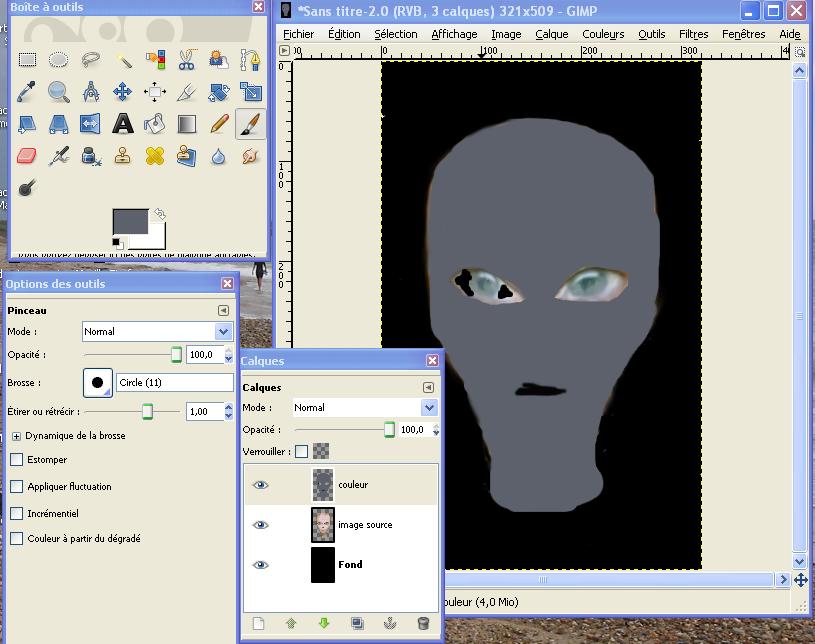
Task: Anchor the floating layer with anchor icon
Action: tap(390, 623)
